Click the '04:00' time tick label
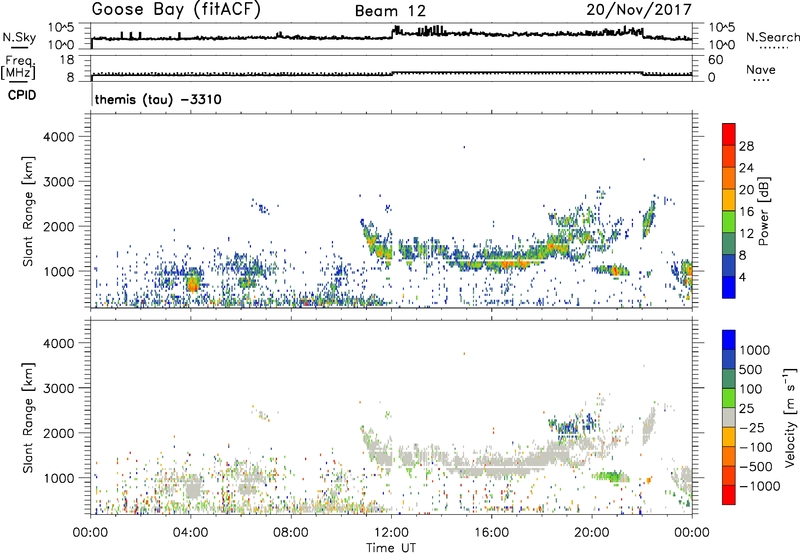 point(190,533)
